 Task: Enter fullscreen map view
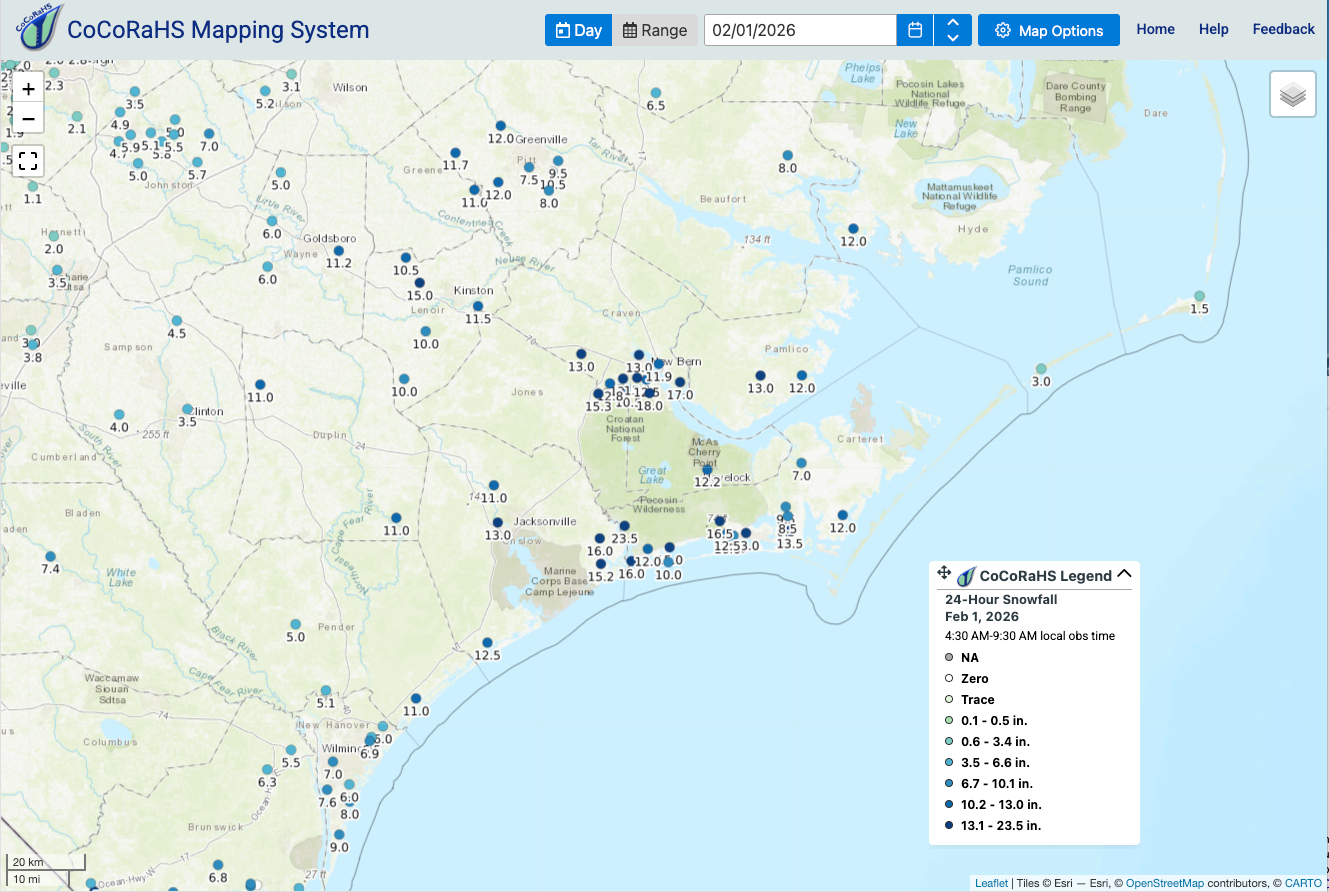click(28, 160)
